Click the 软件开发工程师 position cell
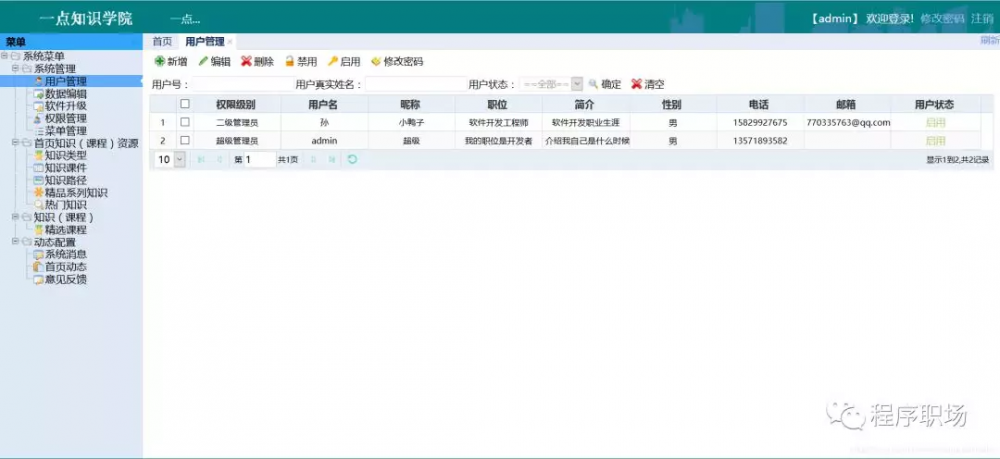 coord(499,122)
